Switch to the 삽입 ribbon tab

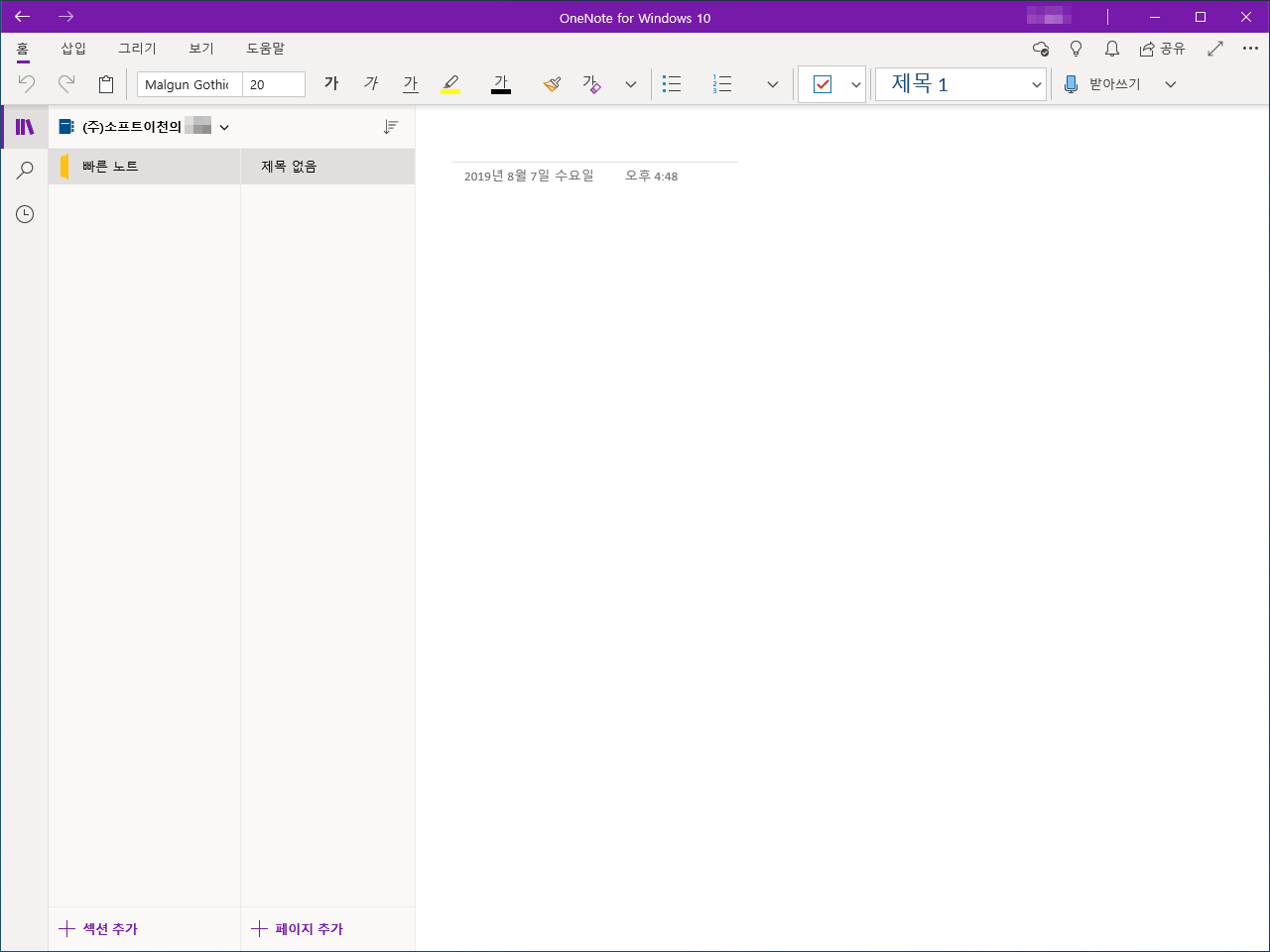(x=72, y=48)
